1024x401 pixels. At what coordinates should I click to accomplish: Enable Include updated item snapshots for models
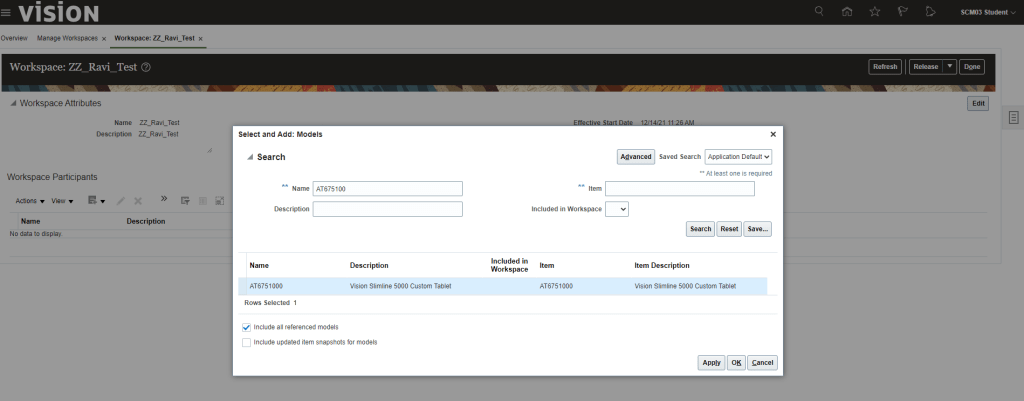(x=247, y=342)
